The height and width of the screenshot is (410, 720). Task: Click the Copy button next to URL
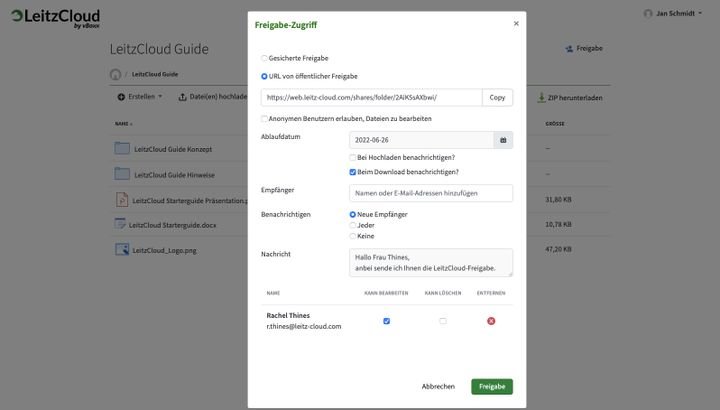(x=497, y=97)
